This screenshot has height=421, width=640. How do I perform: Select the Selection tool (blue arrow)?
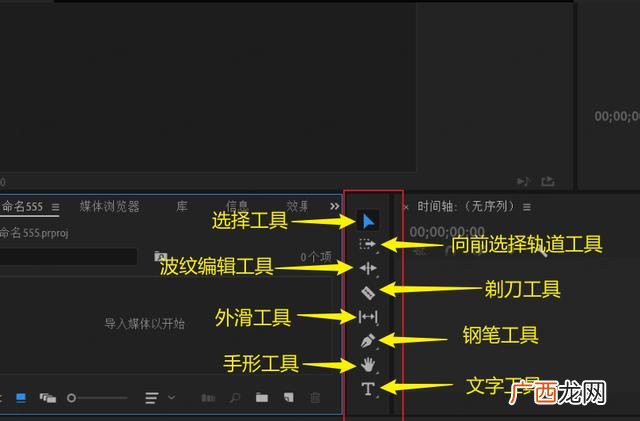click(x=368, y=221)
